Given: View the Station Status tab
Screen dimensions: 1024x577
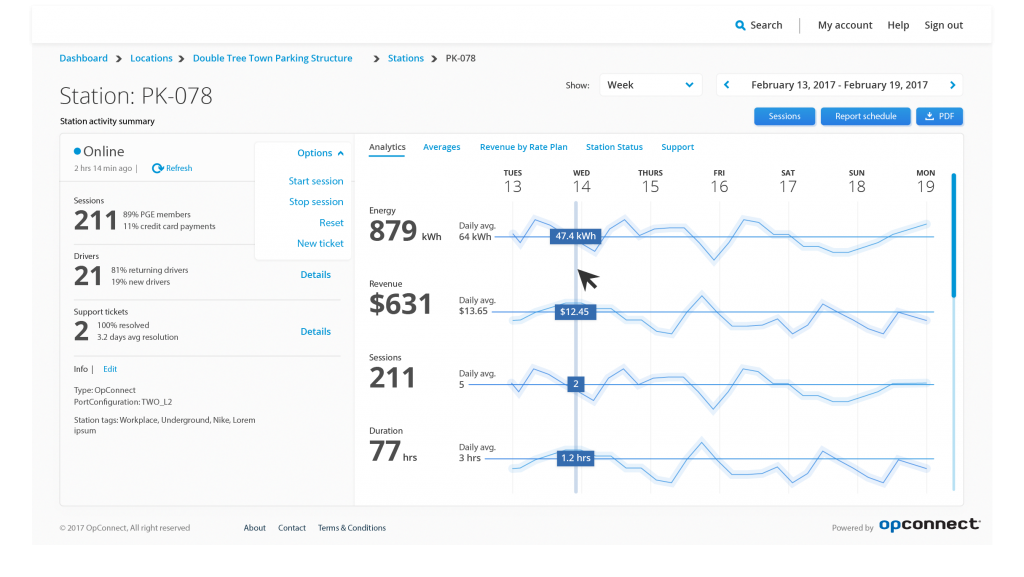Looking at the screenshot, I should [x=614, y=147].
